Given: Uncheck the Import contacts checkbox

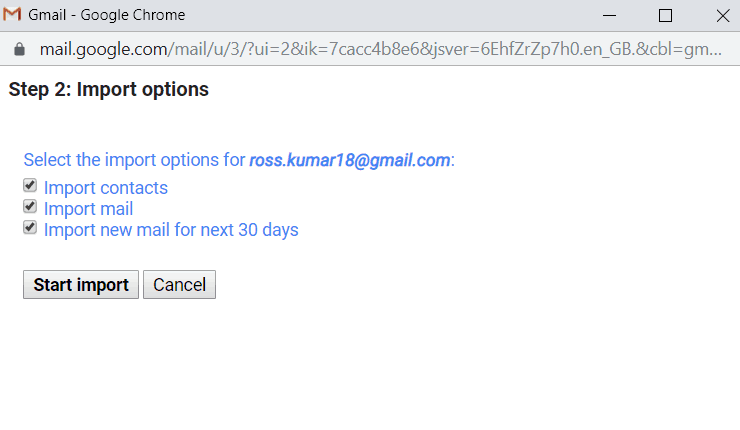Looking at the screenshot, I should (x=30, y=186).
